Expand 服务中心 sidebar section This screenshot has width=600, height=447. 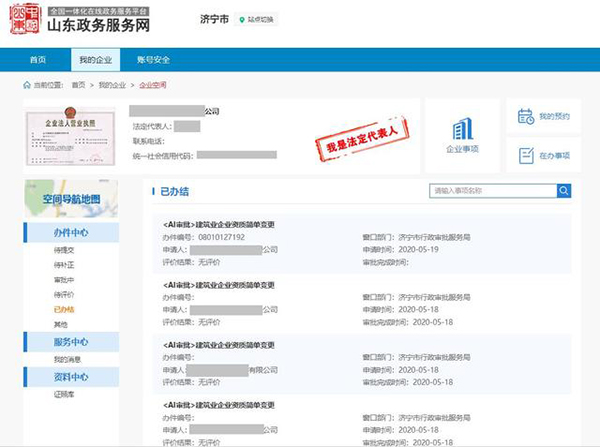pyautogui.click(x=71, y=342)
